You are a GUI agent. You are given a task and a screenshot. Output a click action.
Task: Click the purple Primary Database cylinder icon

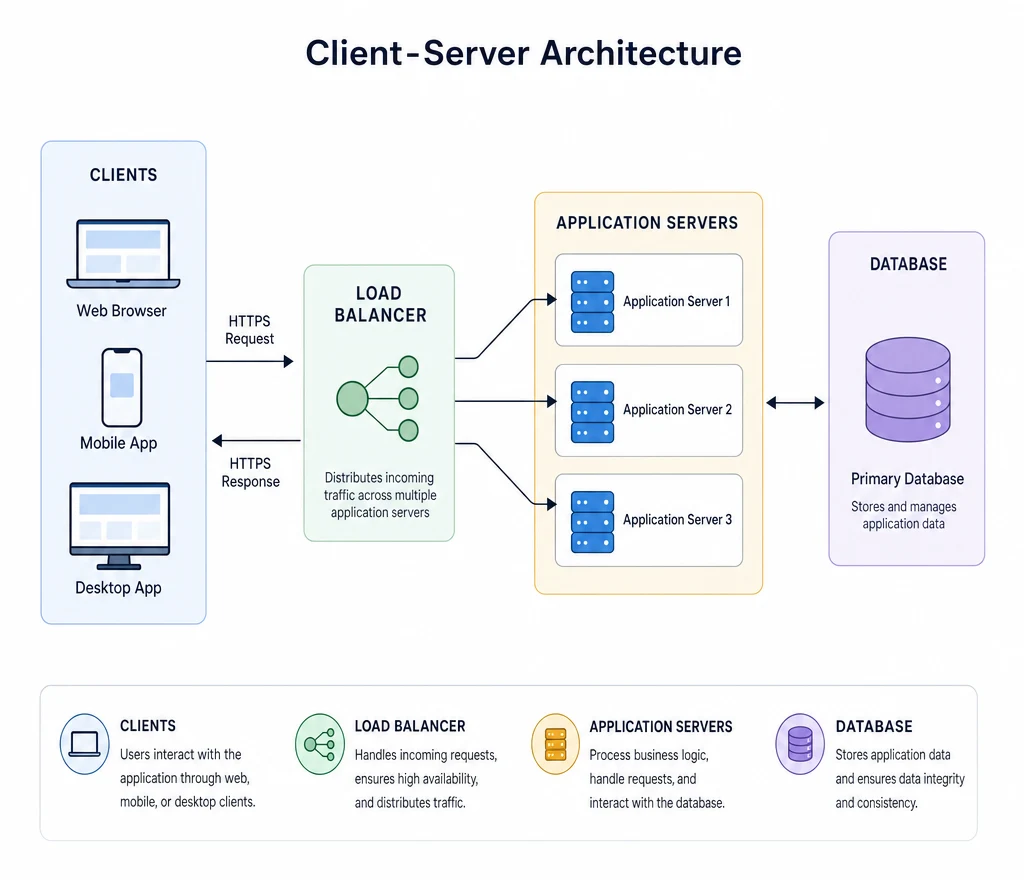tap(908, 389)
